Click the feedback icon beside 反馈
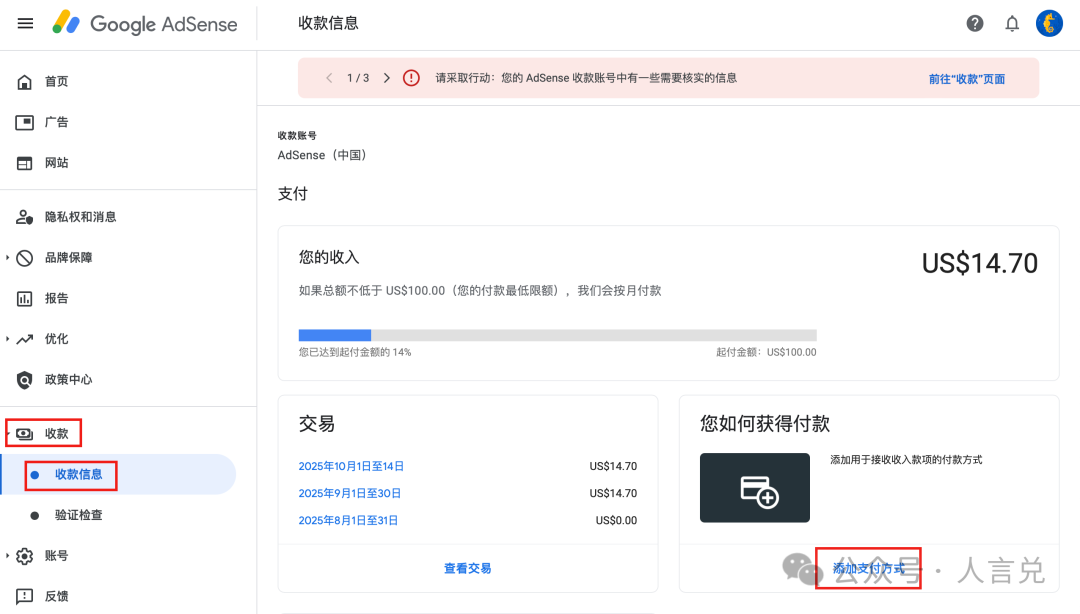The height and width of the screenshot is (614, 1080). pyautogui.click(x=25, y=596)
